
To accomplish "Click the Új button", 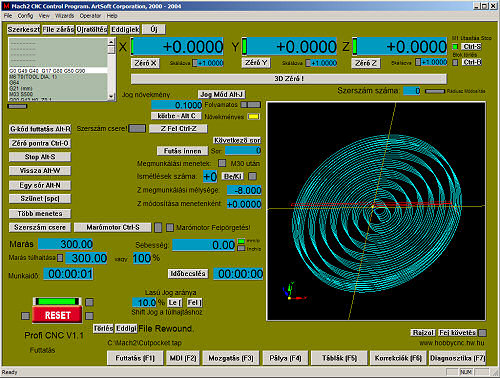I will (x=154, y=29).
